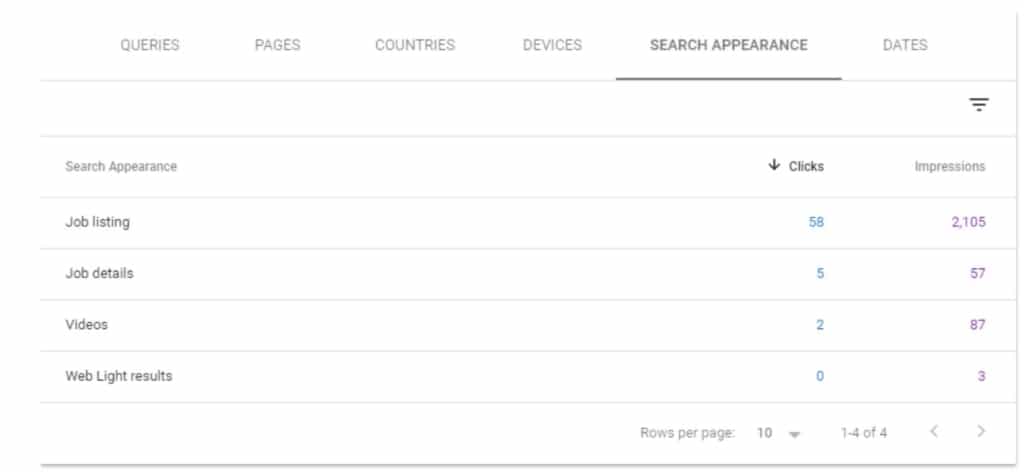Open the Job details row
Viewport: 1024px width, 472px height.
coord(99,273)
